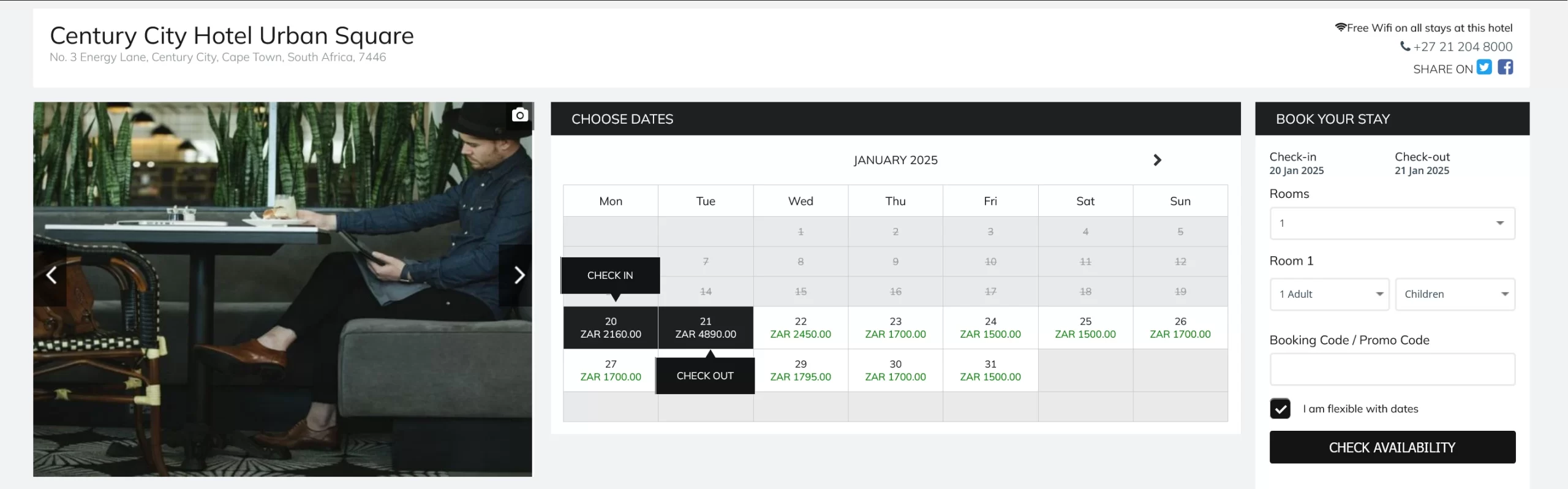Viewport: 1568px width, 489px height.
Task: Open the Rooms dropdown
Action: click(x=1392, y=223)
